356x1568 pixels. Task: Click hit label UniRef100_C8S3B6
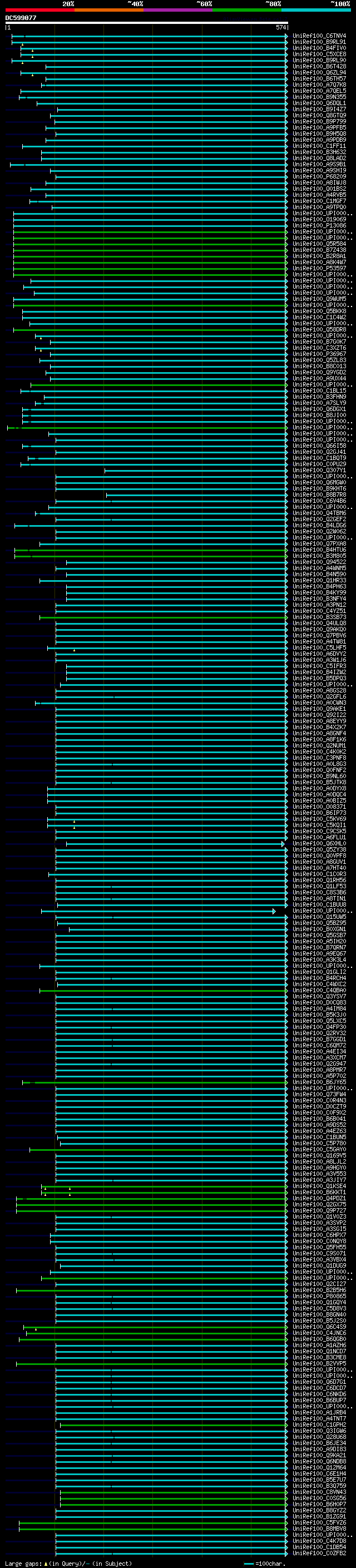319,893
